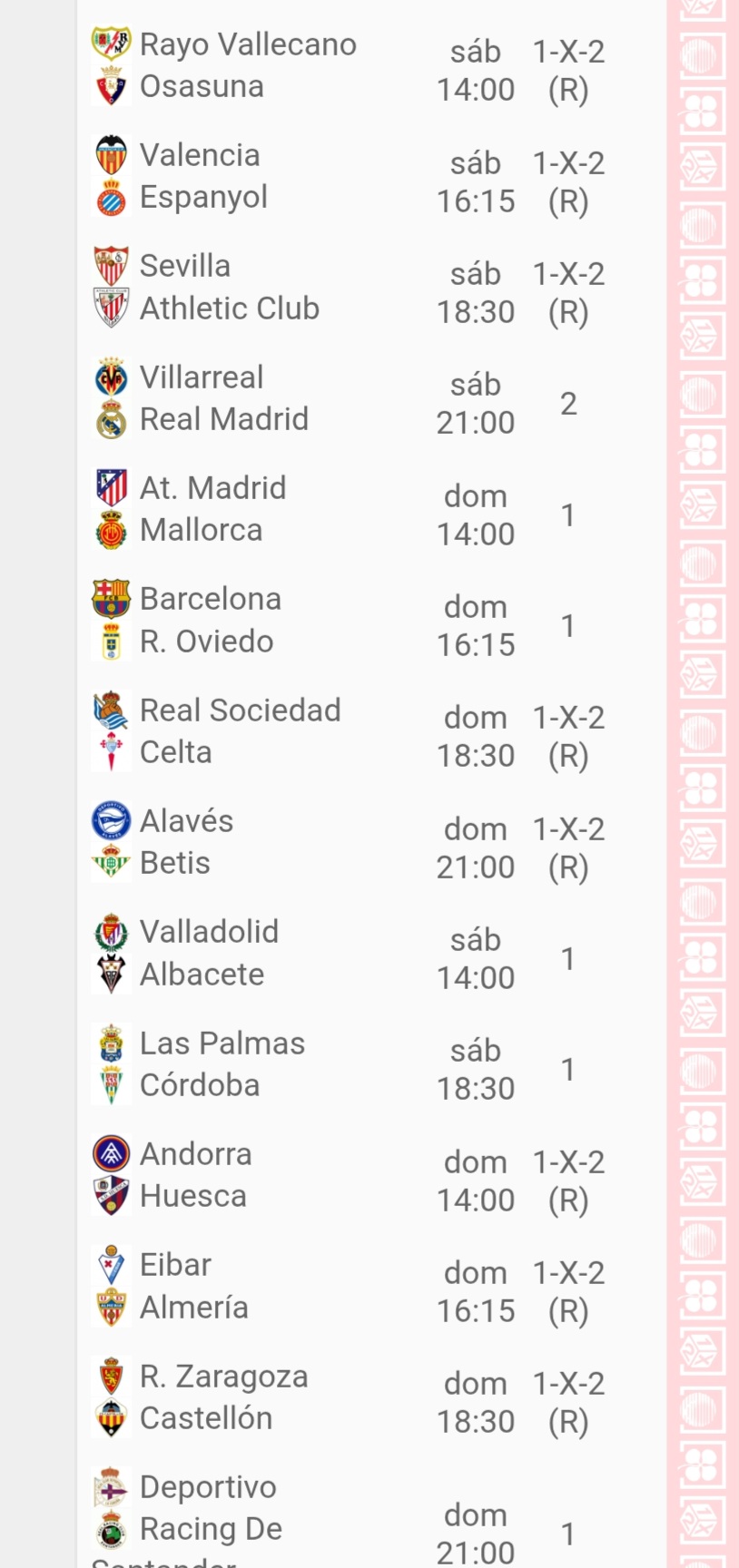Tap the Betis club crest
The image size is (739, 1568).
pyautogui.click(x=112, y=863)
